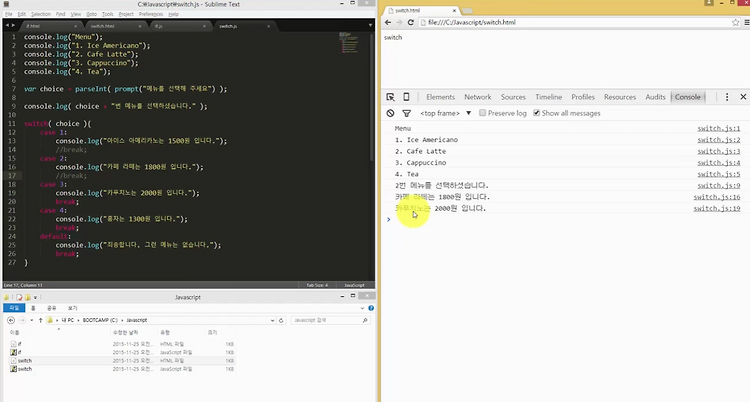Open the Tab Size: 4 selector

point(317,285)
